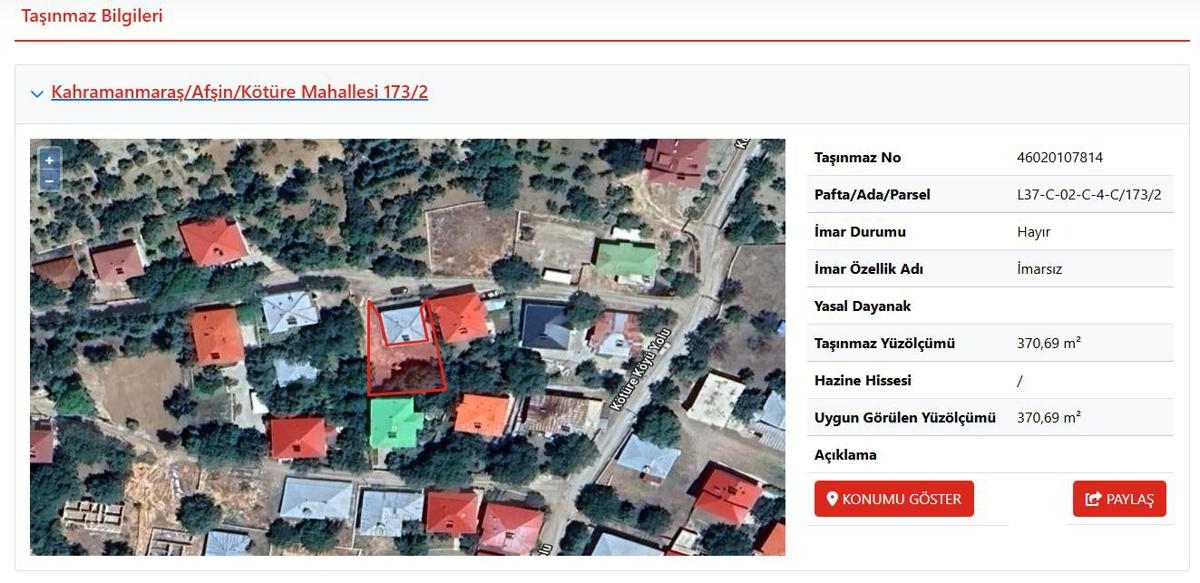Select the red highlighted parcel on the map
This screenshot has width=1200, height=583.
tap(405, 346)
